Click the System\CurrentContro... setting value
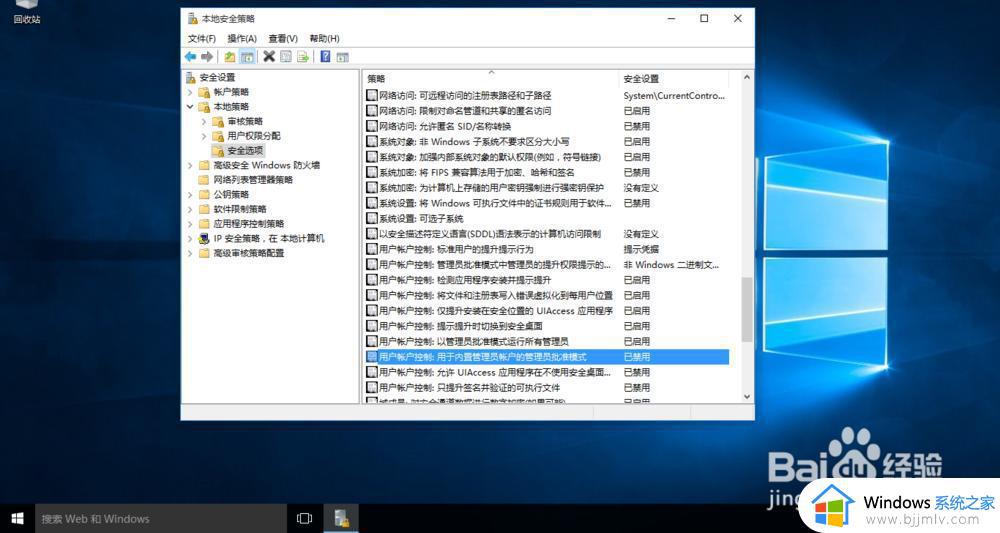The width and height of the screenshot is (1000, 533). point(674,96)
